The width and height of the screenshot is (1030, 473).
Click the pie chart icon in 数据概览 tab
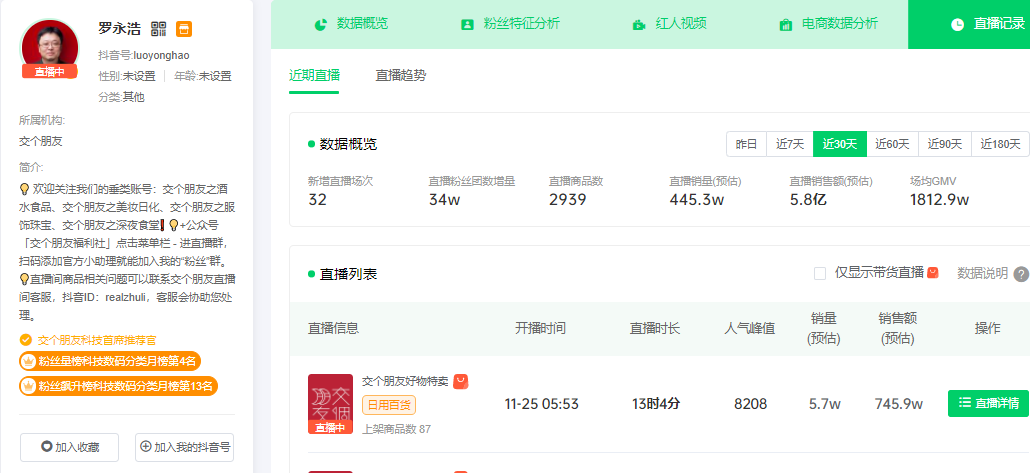pyautogui.click(x=321, y=24)
